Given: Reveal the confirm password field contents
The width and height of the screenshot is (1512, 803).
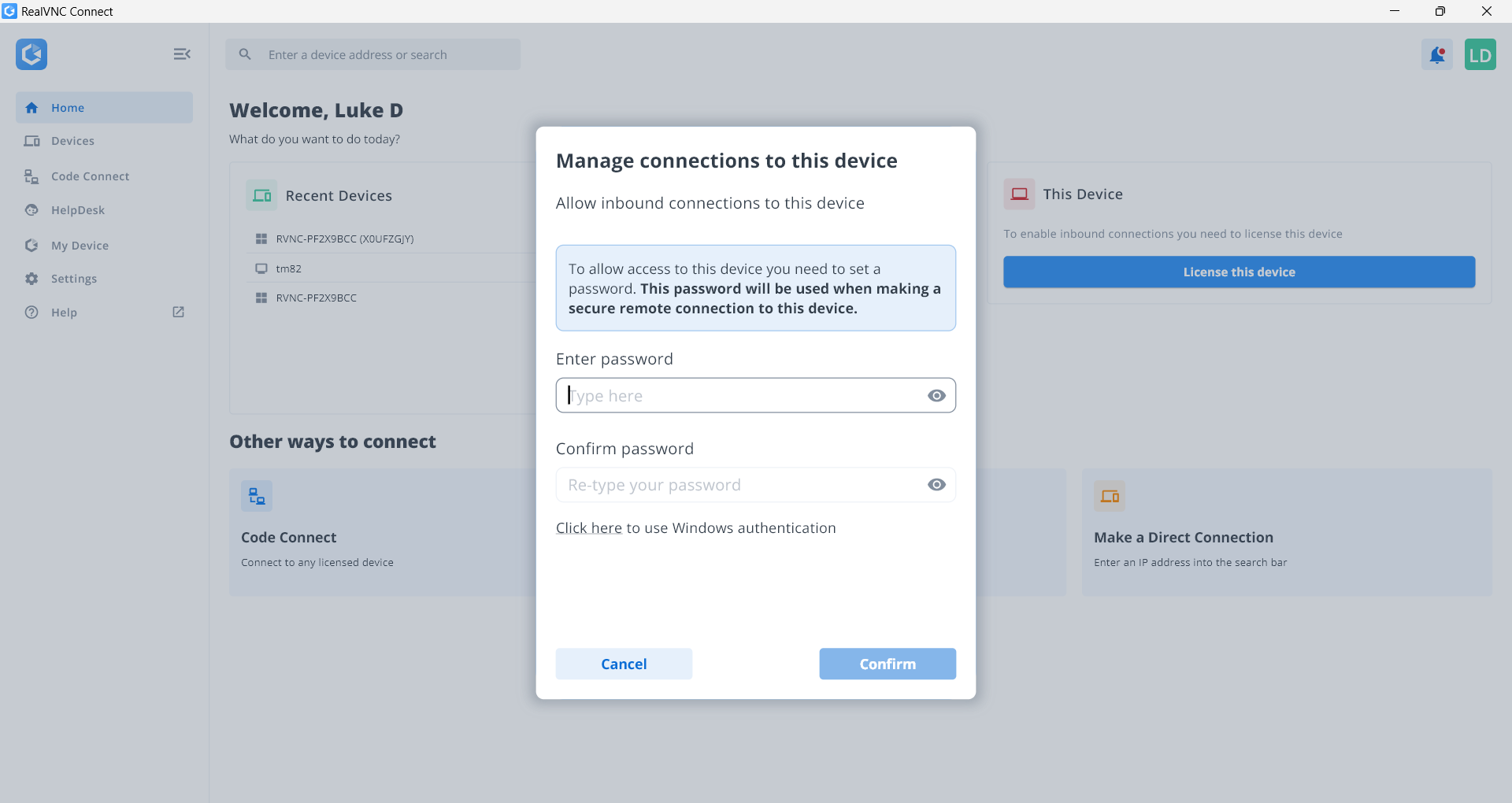Looking at the screenshot, I should click(x=936, y=484).
